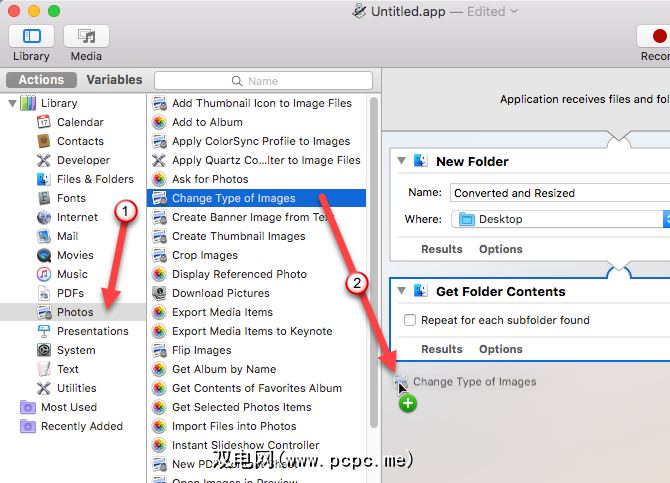Image resolution: width=670 pixels, height=483 pixels.
Task: Select Get Contents of Favorites Album
Action: point(256,388)
